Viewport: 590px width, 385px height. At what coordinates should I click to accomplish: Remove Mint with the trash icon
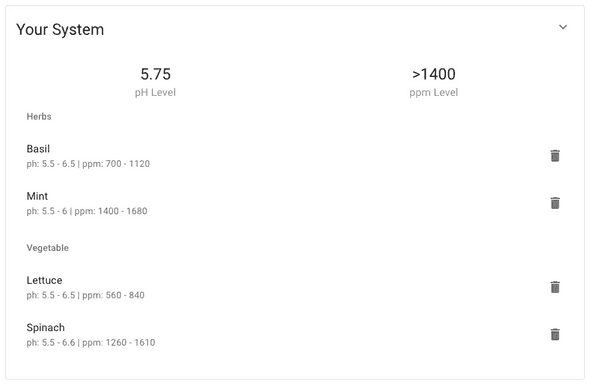(x=555, y=203)
